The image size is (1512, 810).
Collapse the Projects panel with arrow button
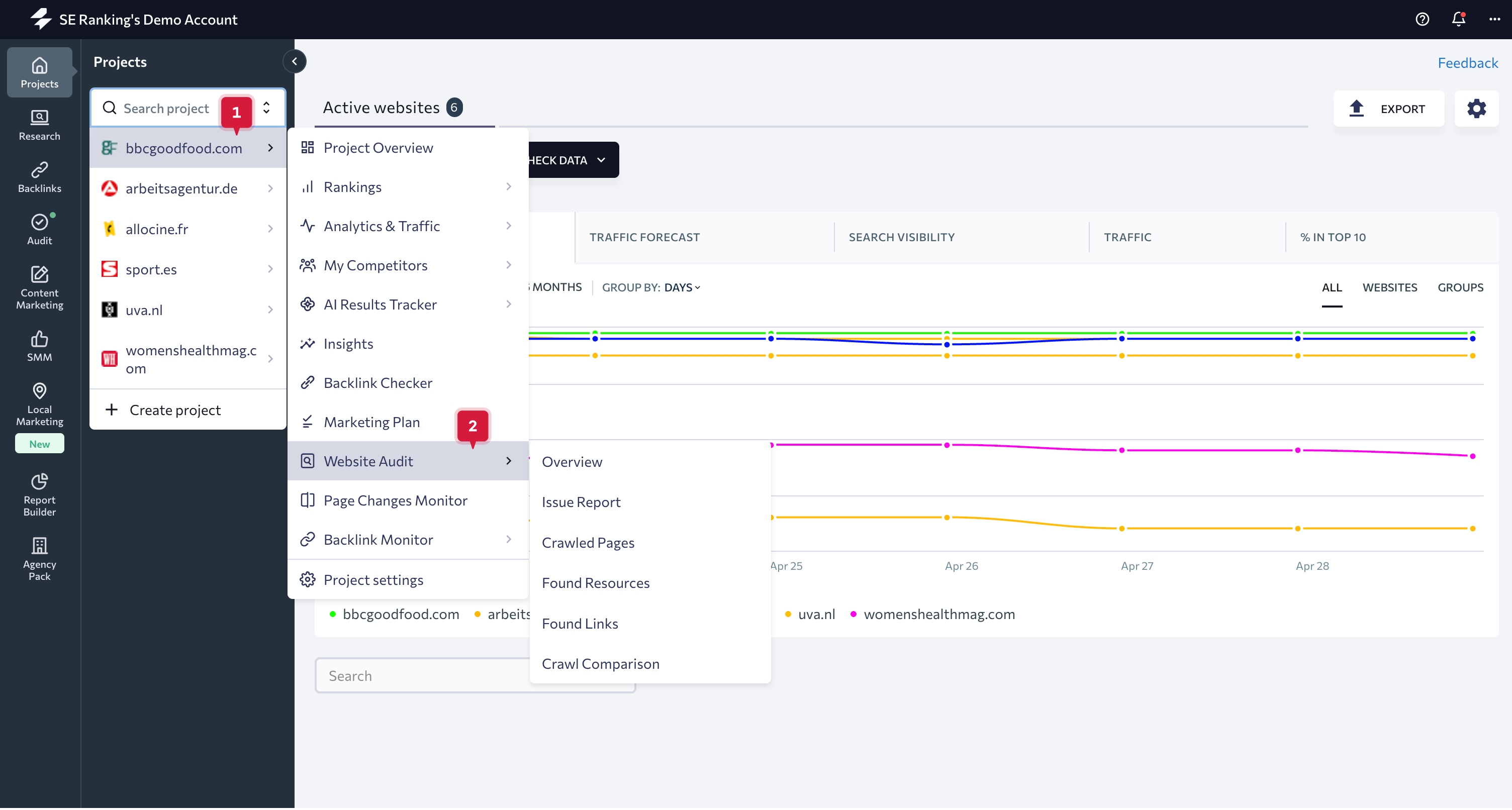295,61
